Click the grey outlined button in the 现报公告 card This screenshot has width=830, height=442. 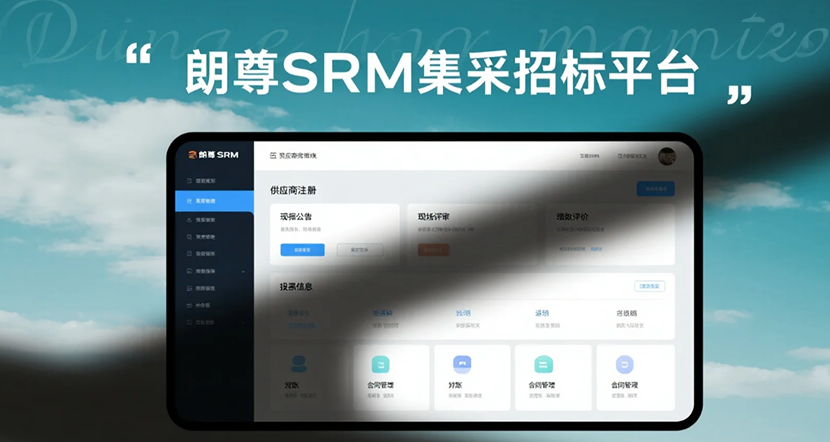[360, 250]
